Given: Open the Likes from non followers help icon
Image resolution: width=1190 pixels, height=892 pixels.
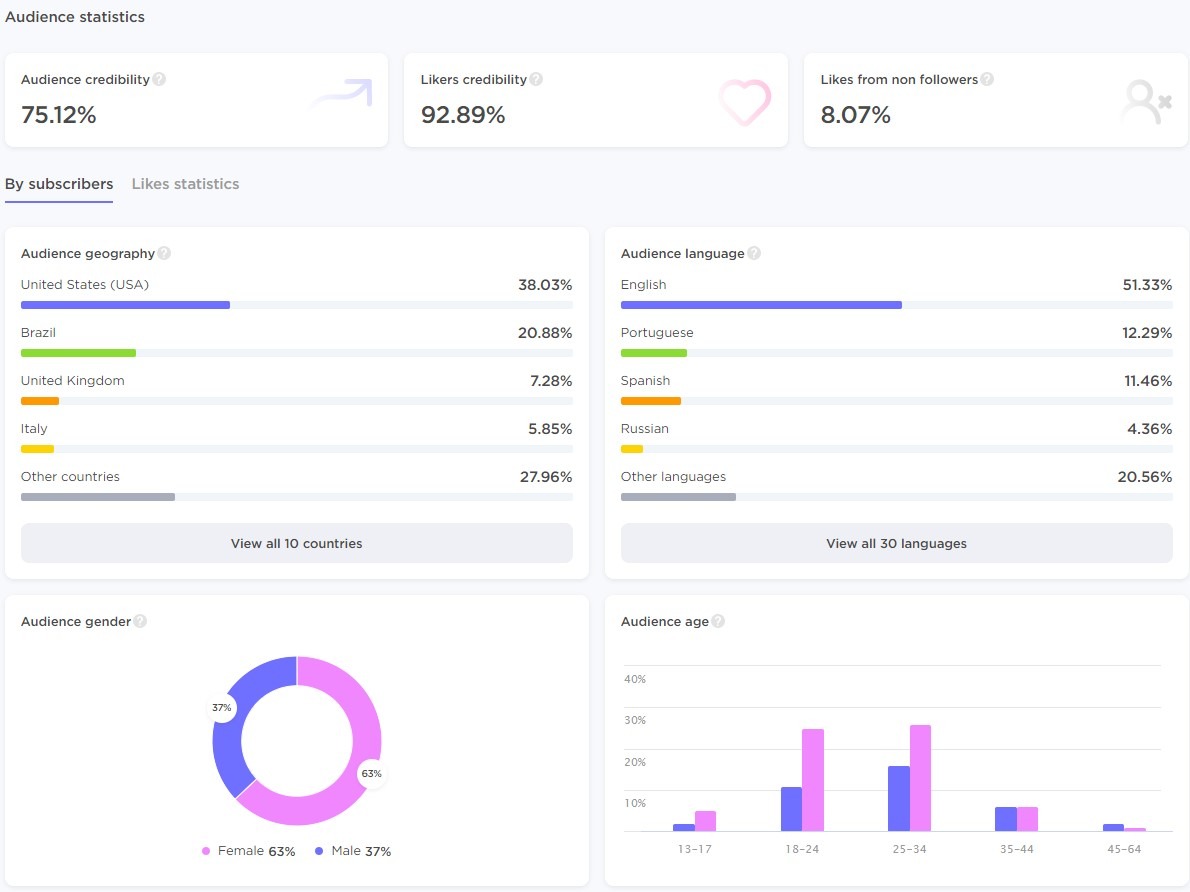Looking at the screenshot, I should click(x=987, y=79).
